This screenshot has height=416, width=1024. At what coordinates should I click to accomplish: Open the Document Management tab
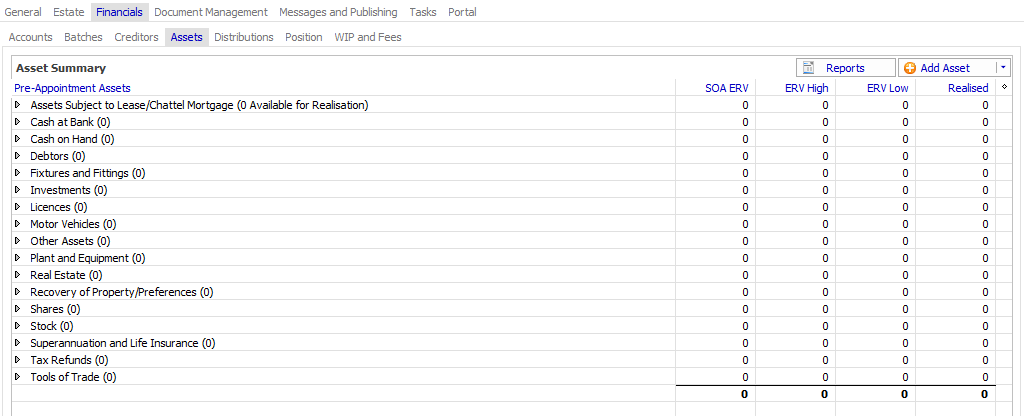[x=210, y=12]
